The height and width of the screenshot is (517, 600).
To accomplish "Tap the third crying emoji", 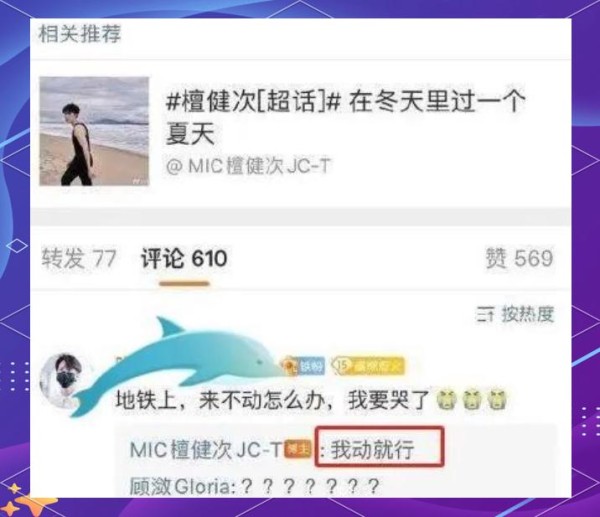I will click(x=497, y=400).
